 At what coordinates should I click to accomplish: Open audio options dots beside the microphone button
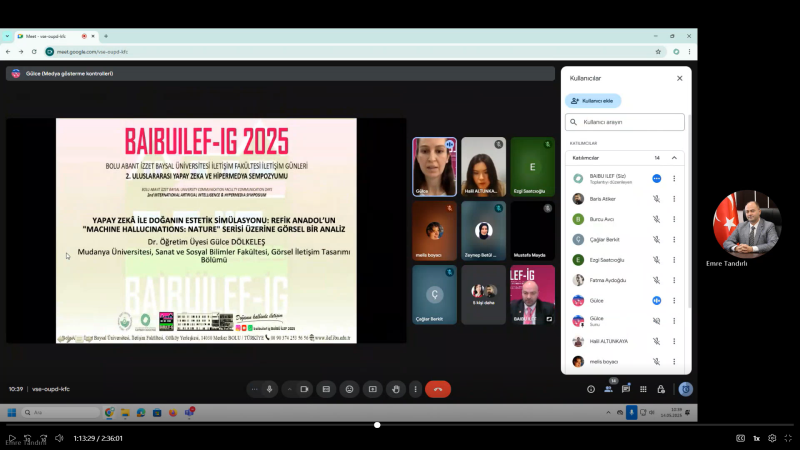click(255, 389)
